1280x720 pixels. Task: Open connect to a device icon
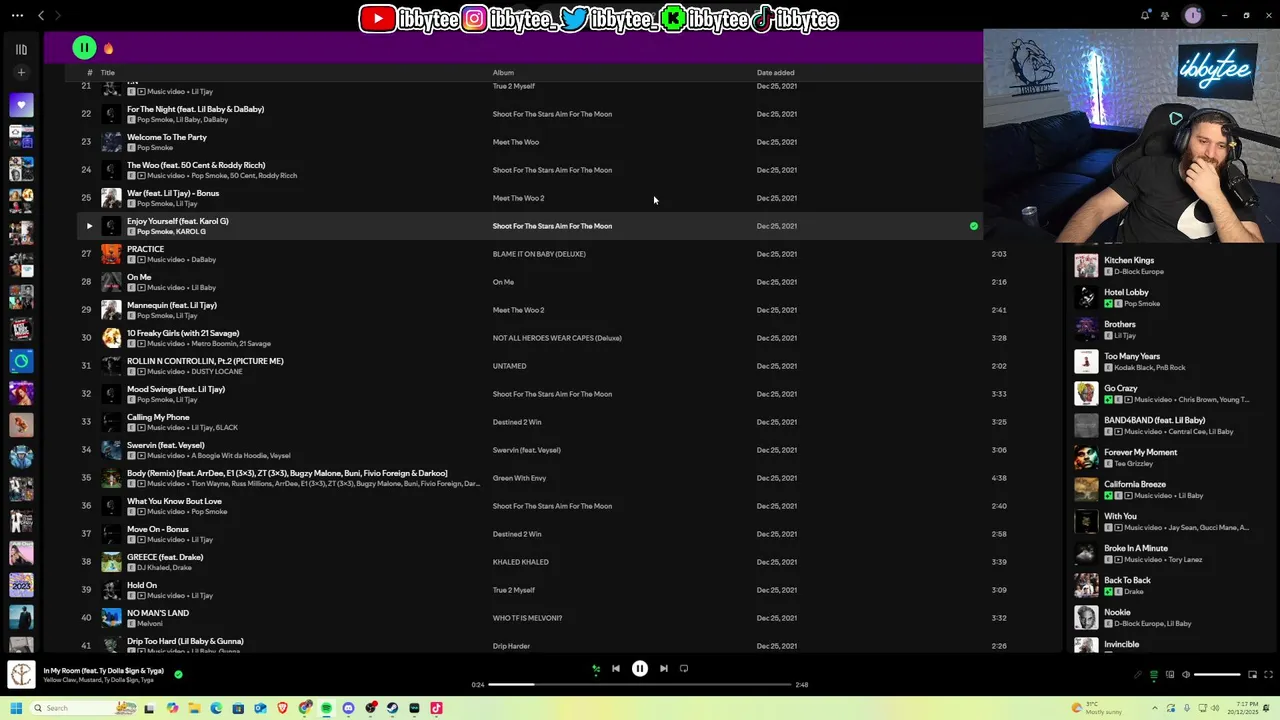pos(1170,675)
